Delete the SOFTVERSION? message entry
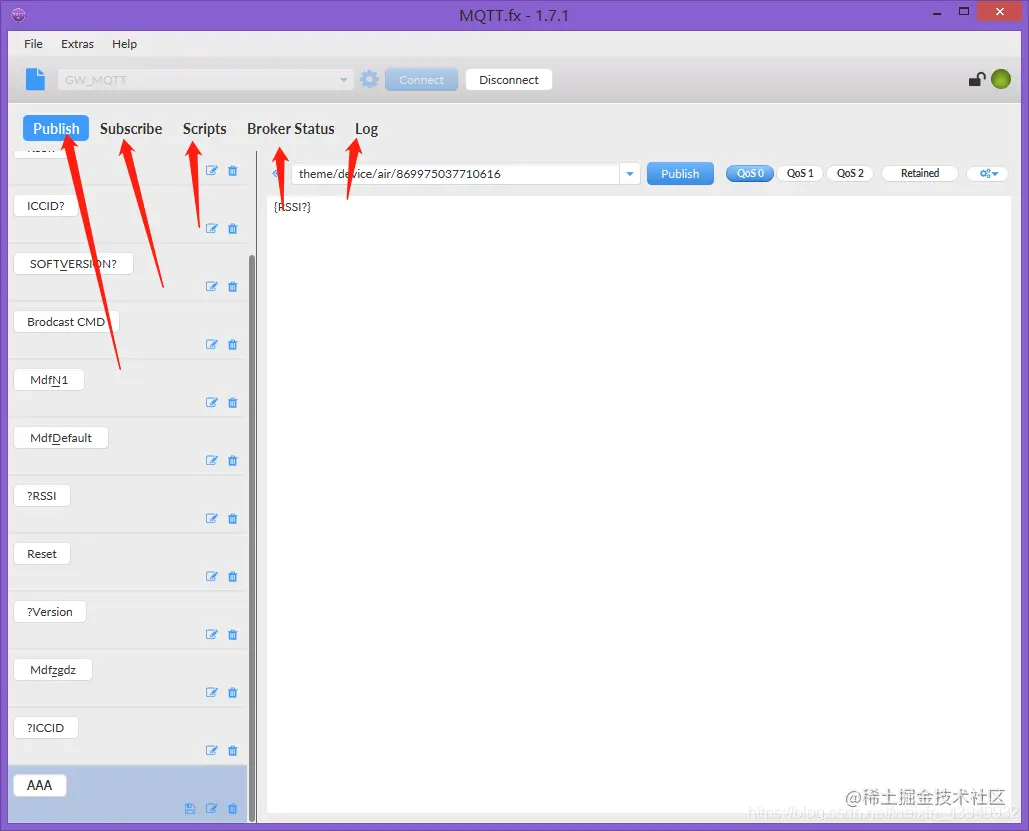This screenshot has height=831, width=1029. [232, 286]
